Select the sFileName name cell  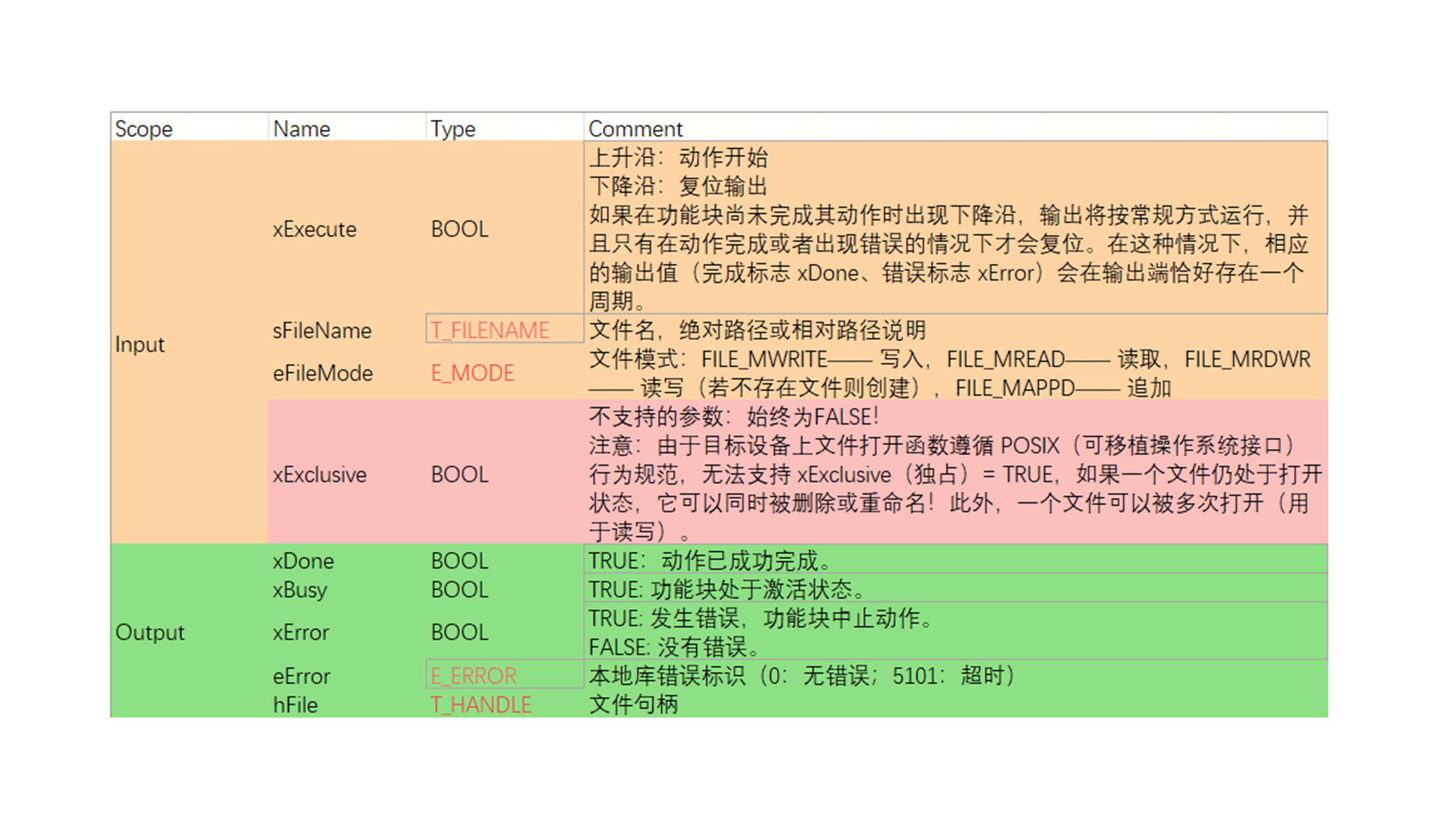tap(322, 331)
